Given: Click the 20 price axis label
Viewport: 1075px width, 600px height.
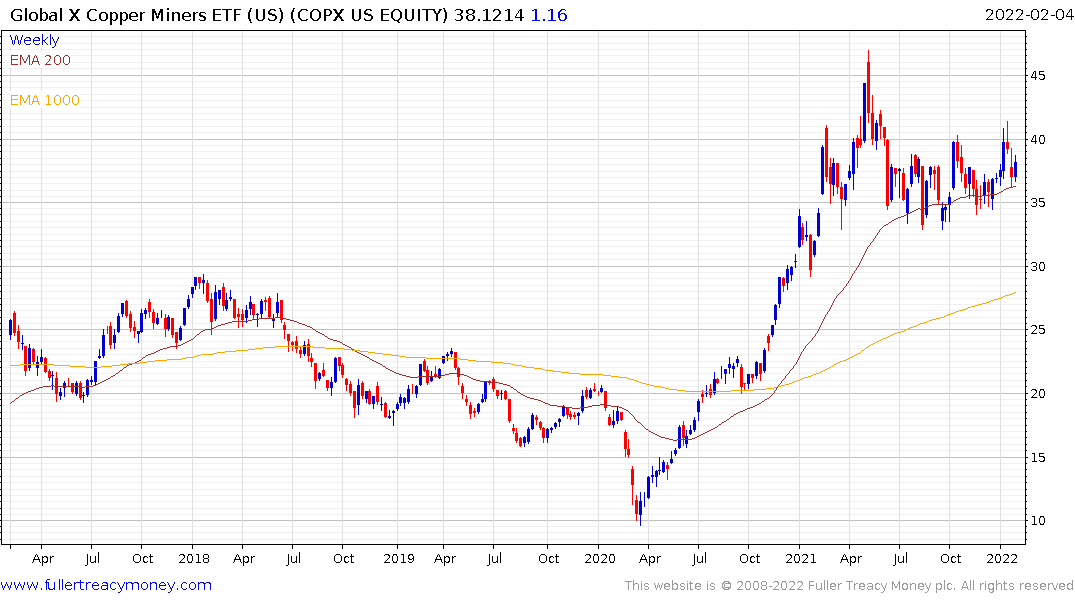Looking at the screenshot, I should (1037, 393).
